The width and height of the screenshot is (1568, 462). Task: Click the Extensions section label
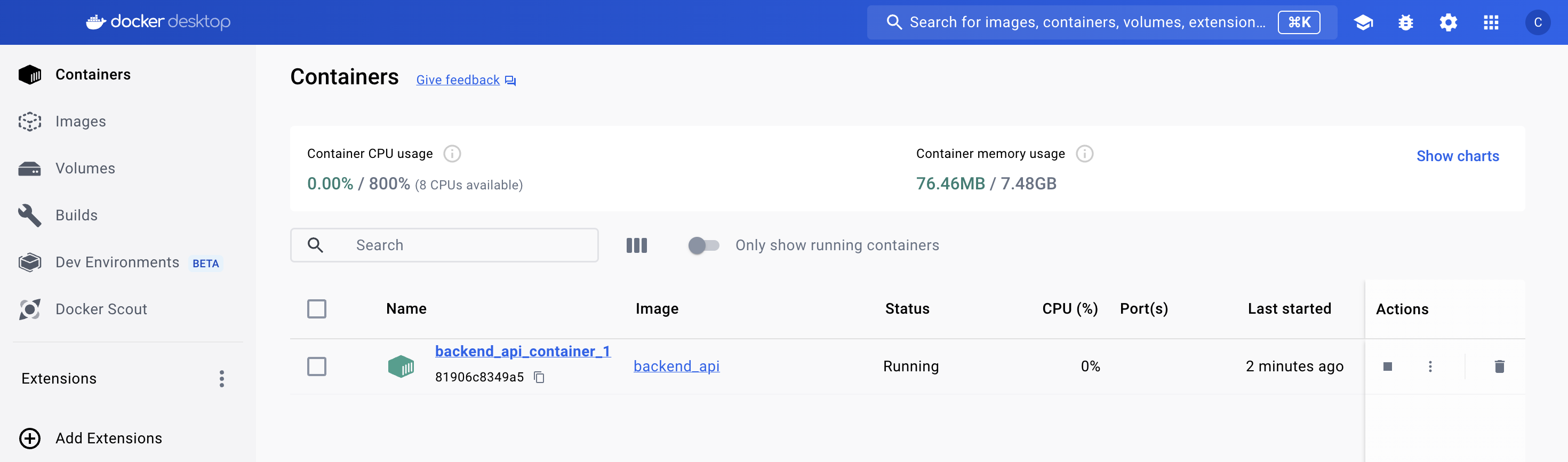tap(59, 379)
